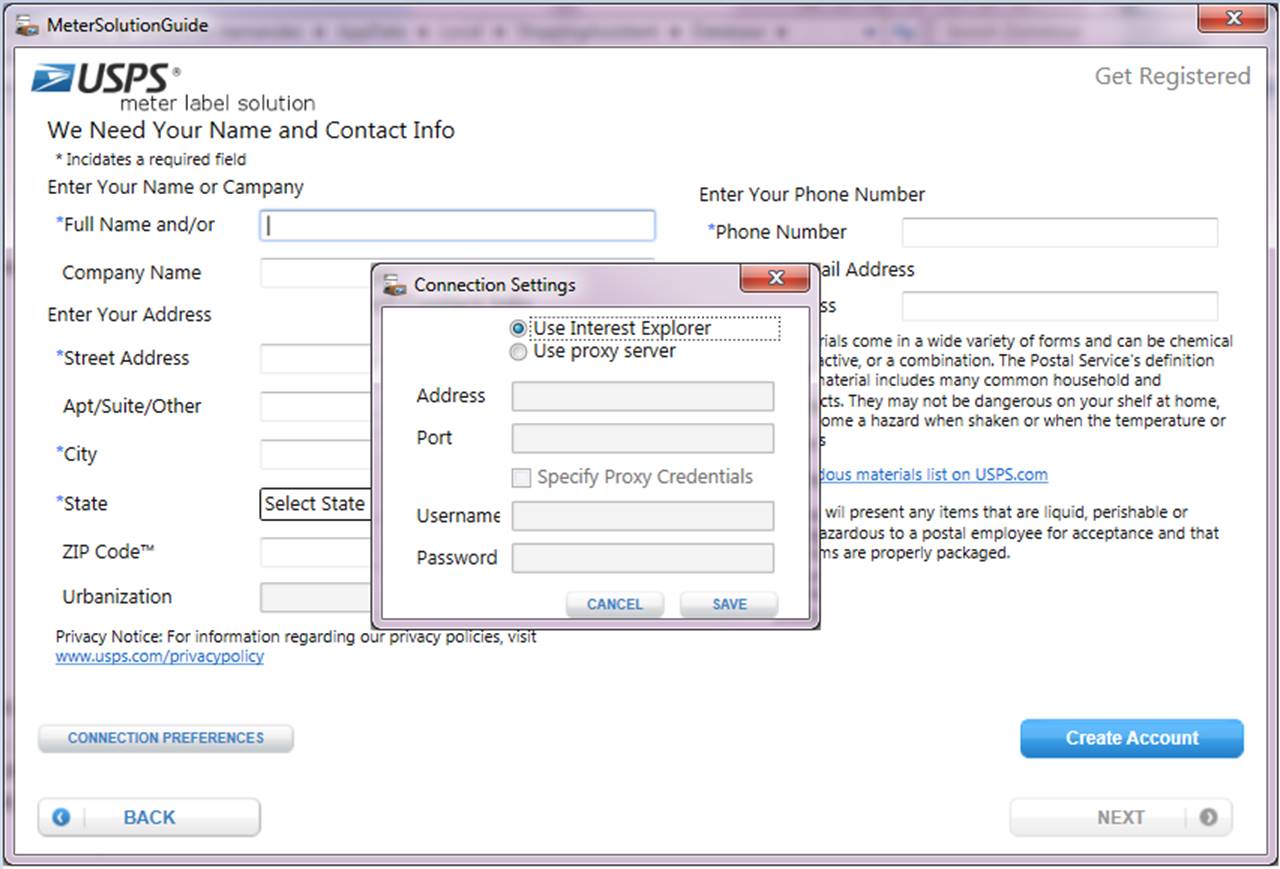Close the Connection Settings dialog
Image resolution: width=1280 pixels, height=869 pixels.
coord(775,279)
